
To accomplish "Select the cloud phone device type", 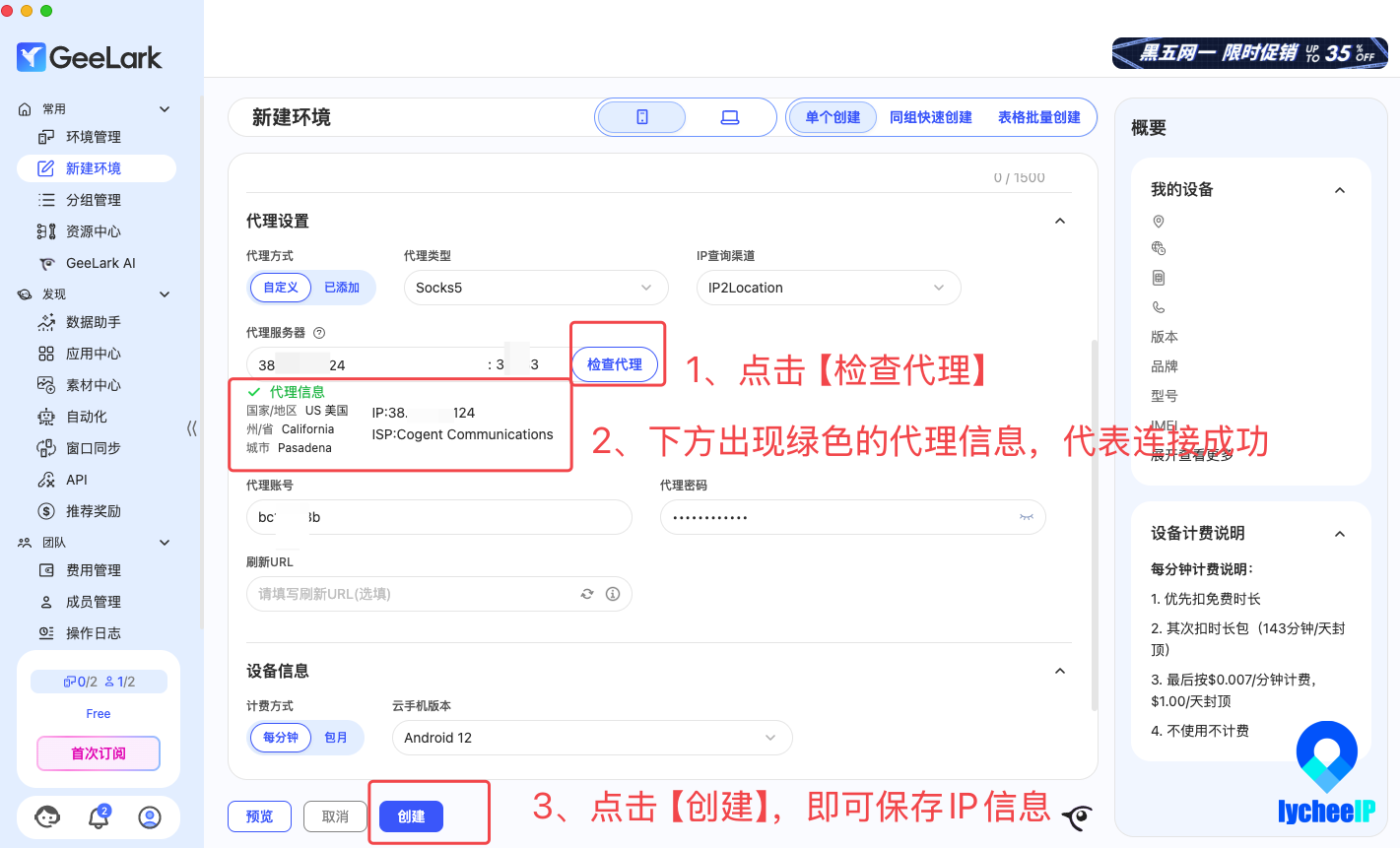I will click(x=642, y=117).
